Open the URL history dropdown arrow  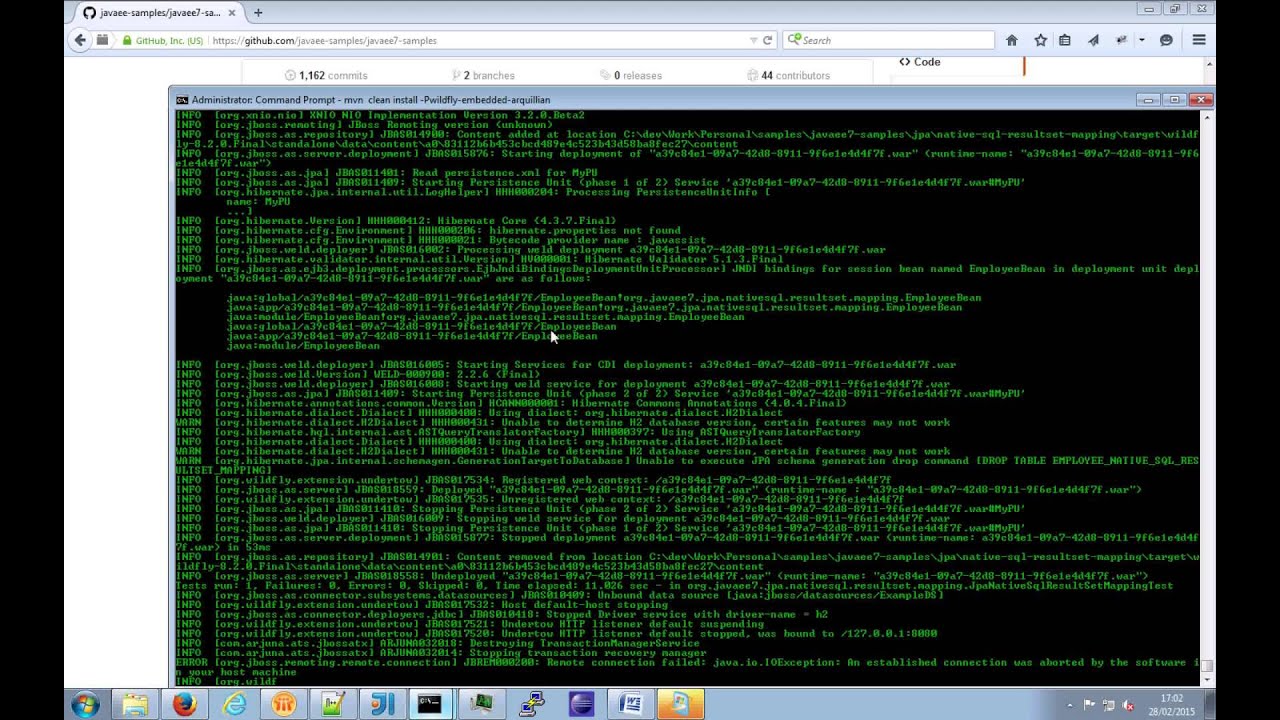click(x=753, y=41)
